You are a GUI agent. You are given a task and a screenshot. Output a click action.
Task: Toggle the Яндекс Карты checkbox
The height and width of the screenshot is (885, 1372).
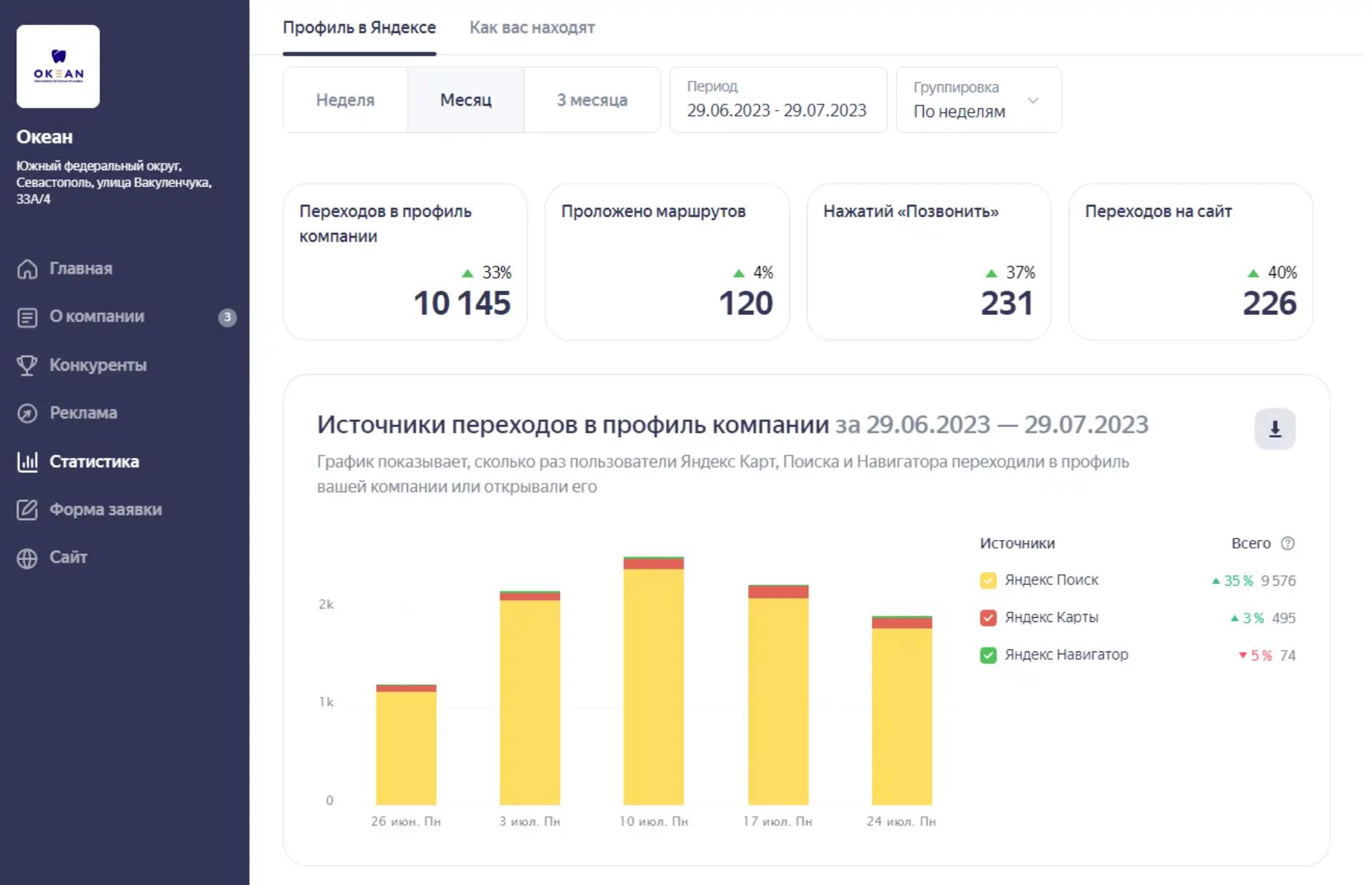coord(988,617)
